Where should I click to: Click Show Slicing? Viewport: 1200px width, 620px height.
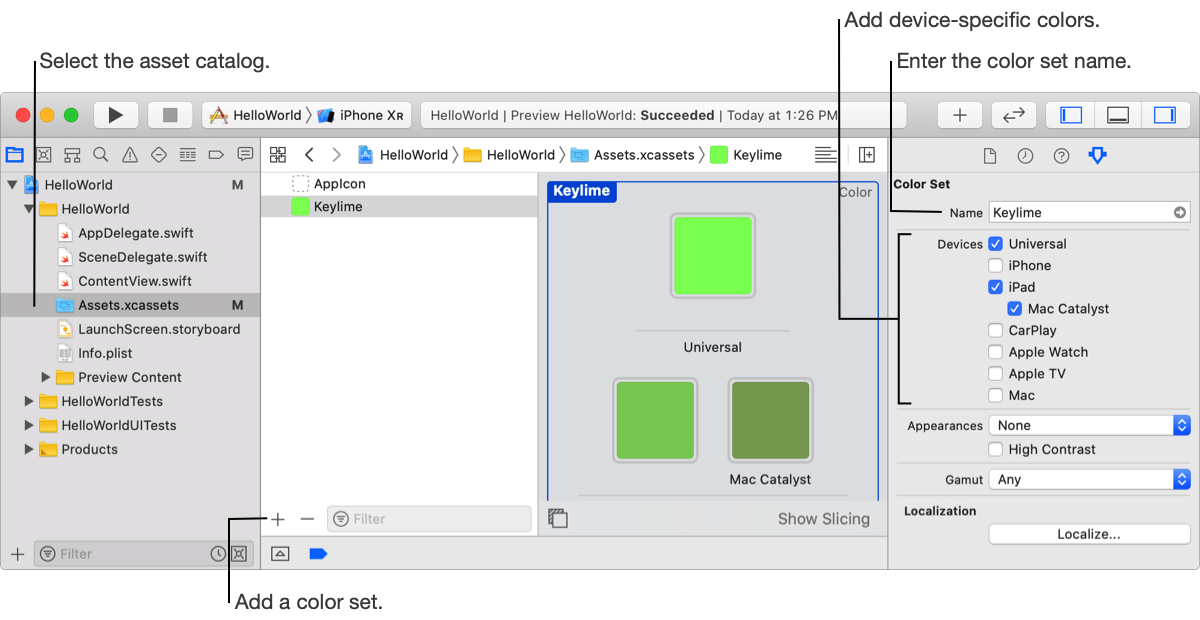click(x=824, y=519)
